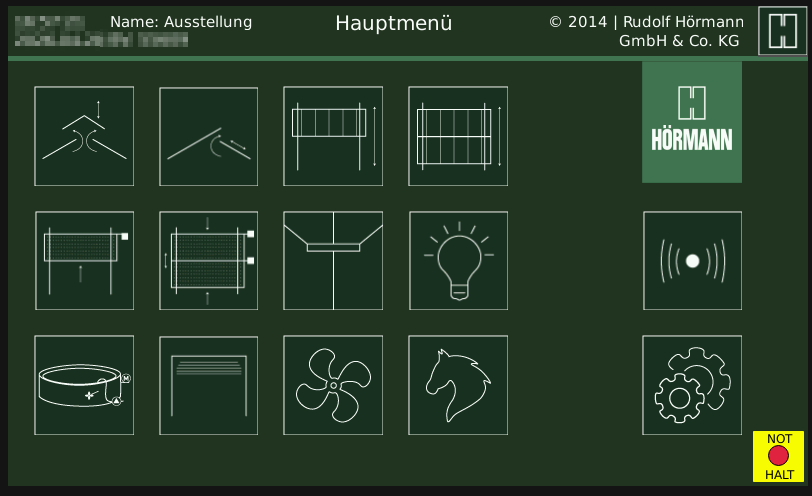Open the rolling door tile
812x496 pixels.
coord(209,385)
